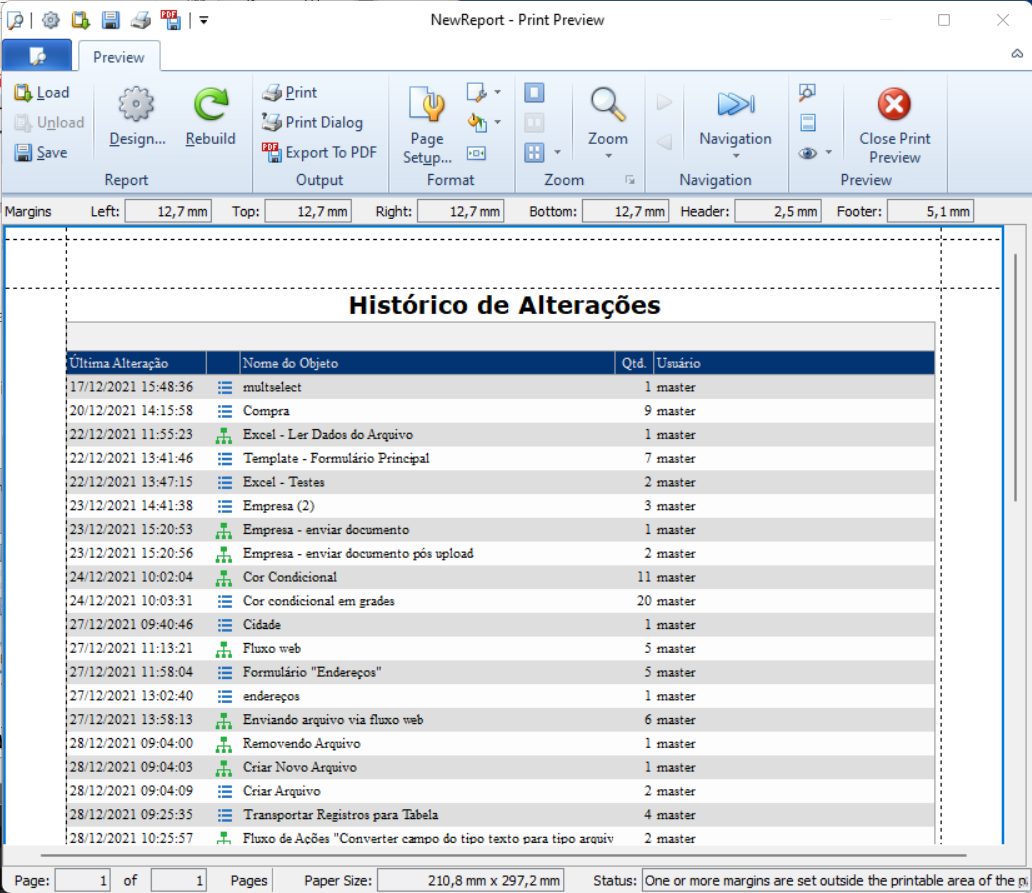Toggle single page view in Zoom group

point(535,93)
